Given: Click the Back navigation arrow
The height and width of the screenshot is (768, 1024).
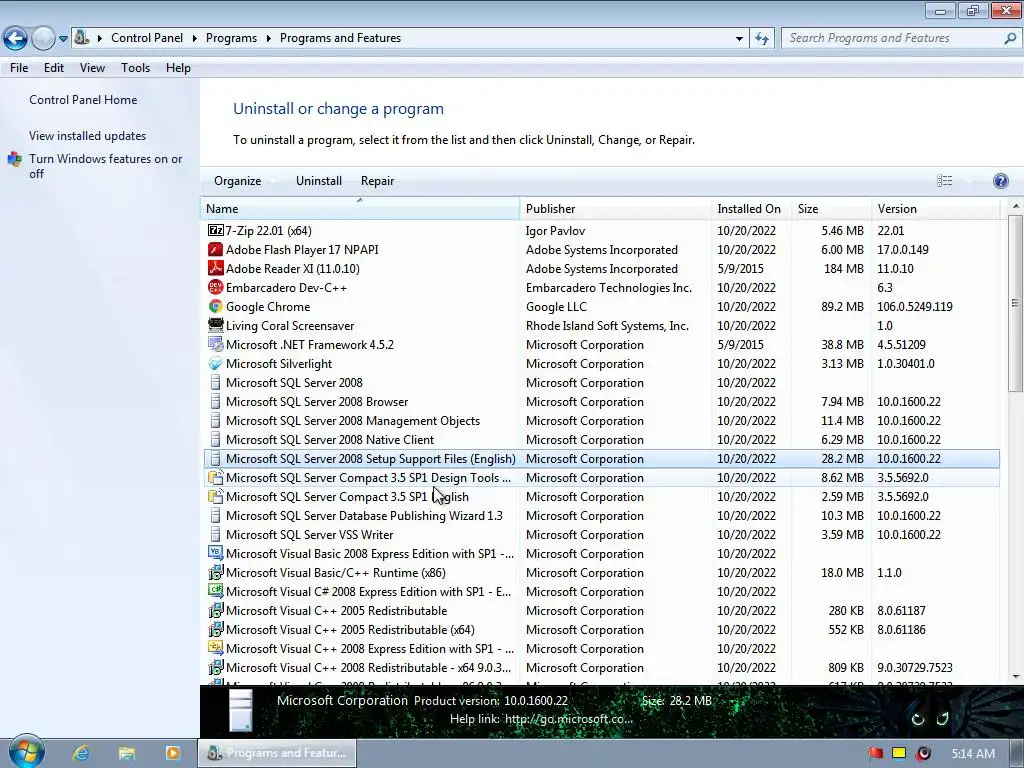Looking at the screenshot, I should coord(16,38).
